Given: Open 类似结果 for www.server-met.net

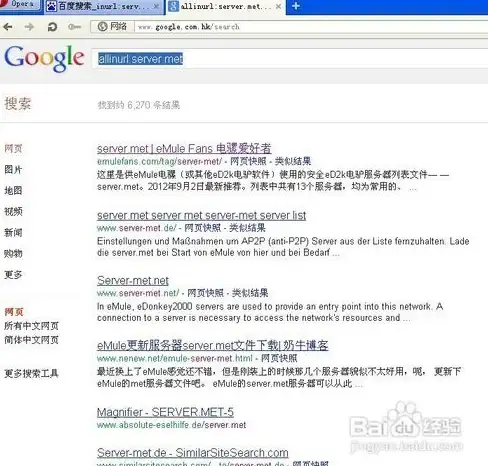Looking at the screenshot, I should [250, 293].
